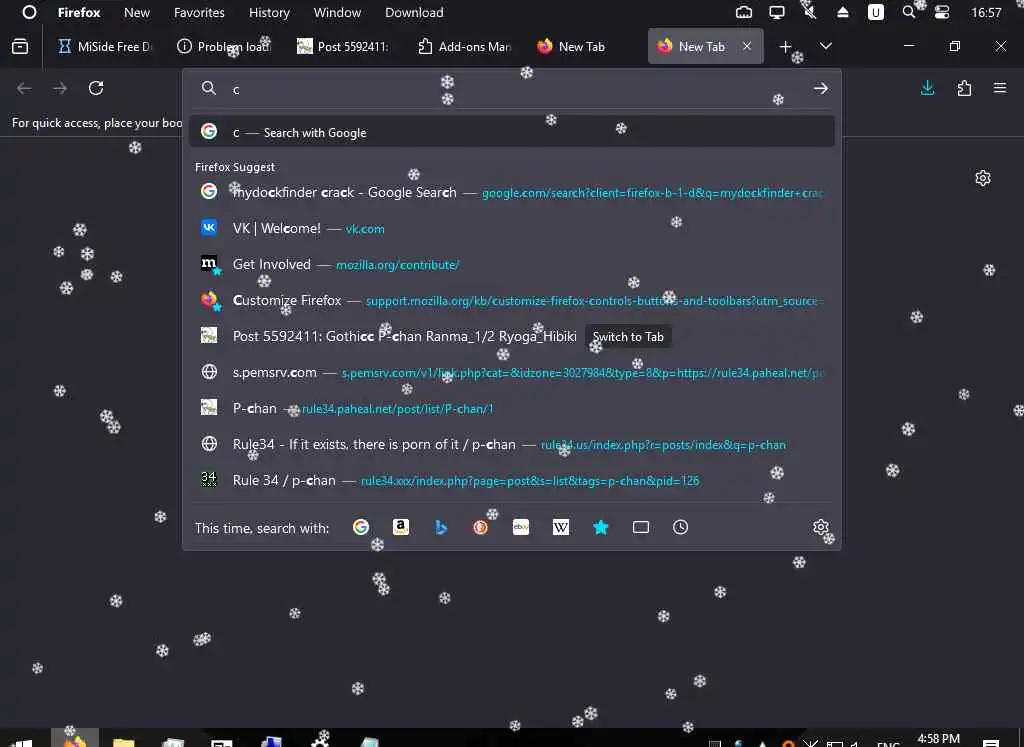
Task: Search this time with Amazon icon
Action: pos(401,527)
